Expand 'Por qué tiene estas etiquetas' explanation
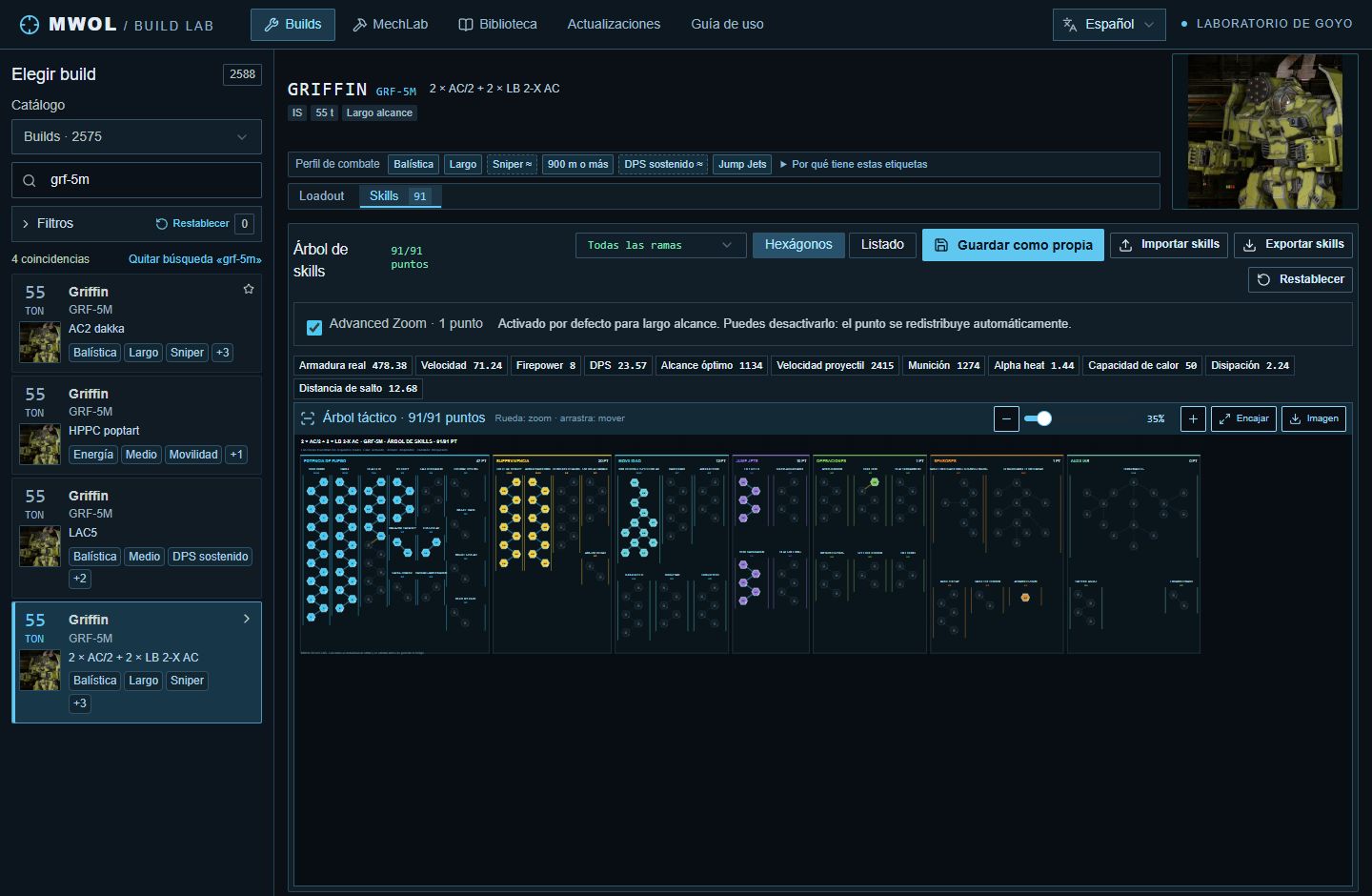1372x896 pixels. point(854,164)
